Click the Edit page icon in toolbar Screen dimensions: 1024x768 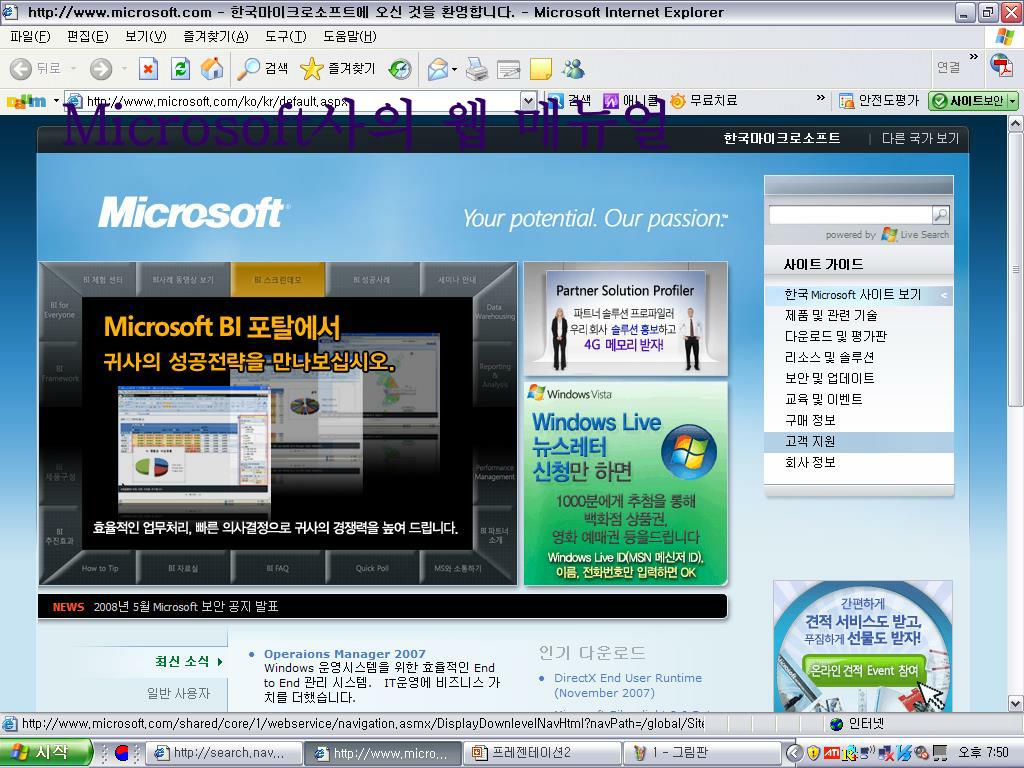point(509,69)
